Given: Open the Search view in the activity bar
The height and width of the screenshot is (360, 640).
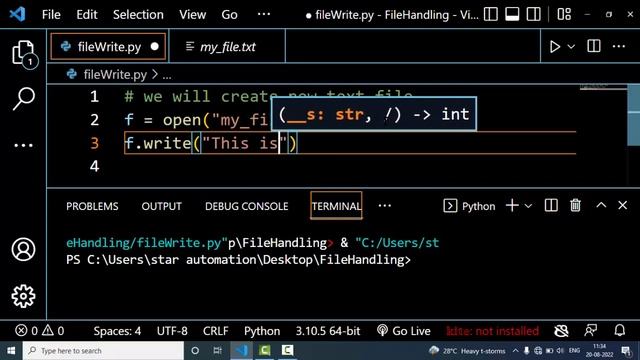Looking at the screenshot, I should coord(23,98).
